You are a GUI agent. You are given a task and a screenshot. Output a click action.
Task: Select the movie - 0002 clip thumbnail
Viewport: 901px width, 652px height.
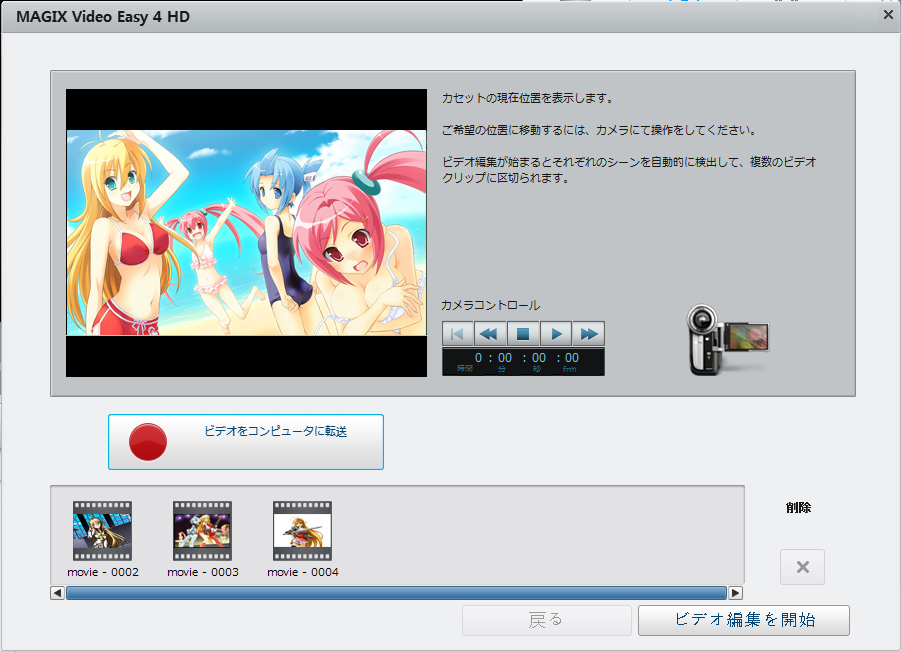coord(102,531)
